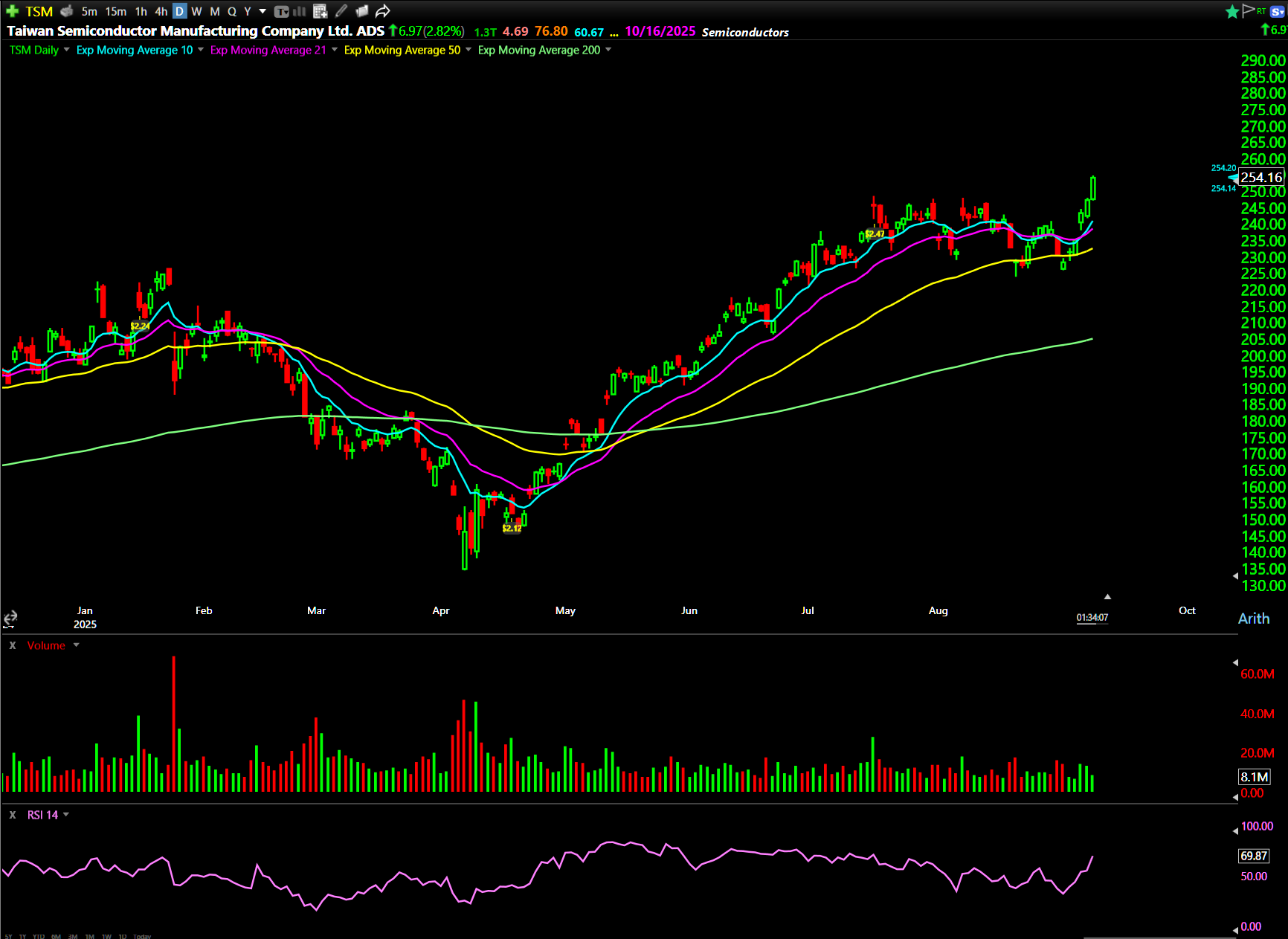Viewport: 1288px width, 939px height.
Task: Click the small triangle above the timer
Action: point(1107,597)
